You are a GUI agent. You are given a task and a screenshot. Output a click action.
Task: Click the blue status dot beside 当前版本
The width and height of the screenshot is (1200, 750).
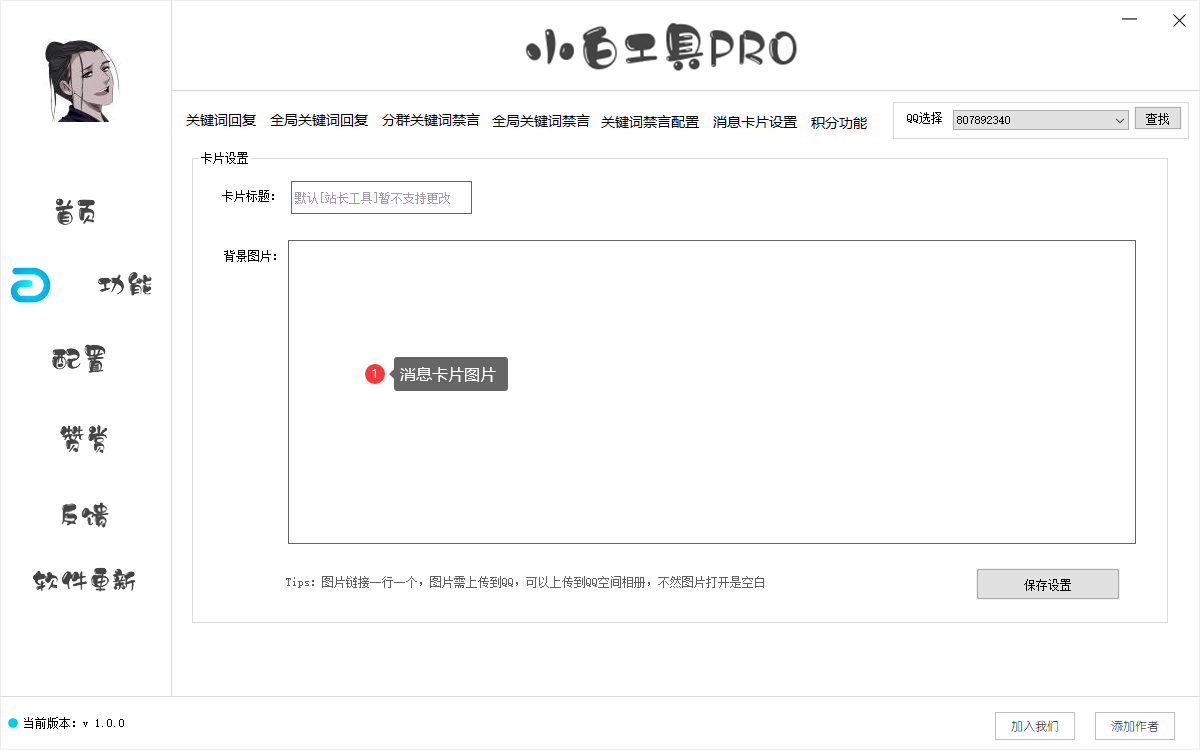coord(12,724)
